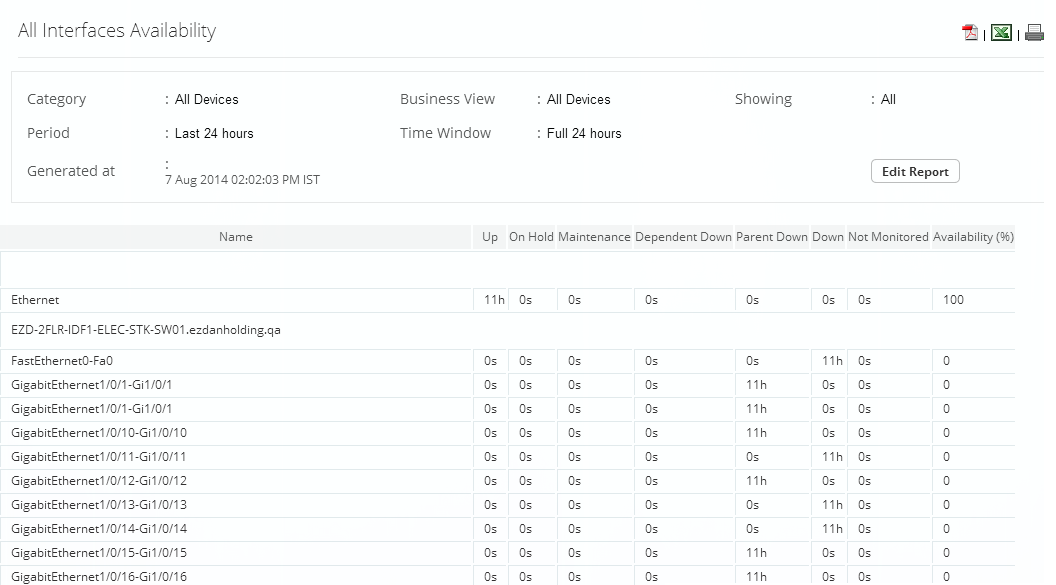Screen dimensions: 1056x585
Task: Select the Ethernet interface row
Action: click(x=35, y=300)
